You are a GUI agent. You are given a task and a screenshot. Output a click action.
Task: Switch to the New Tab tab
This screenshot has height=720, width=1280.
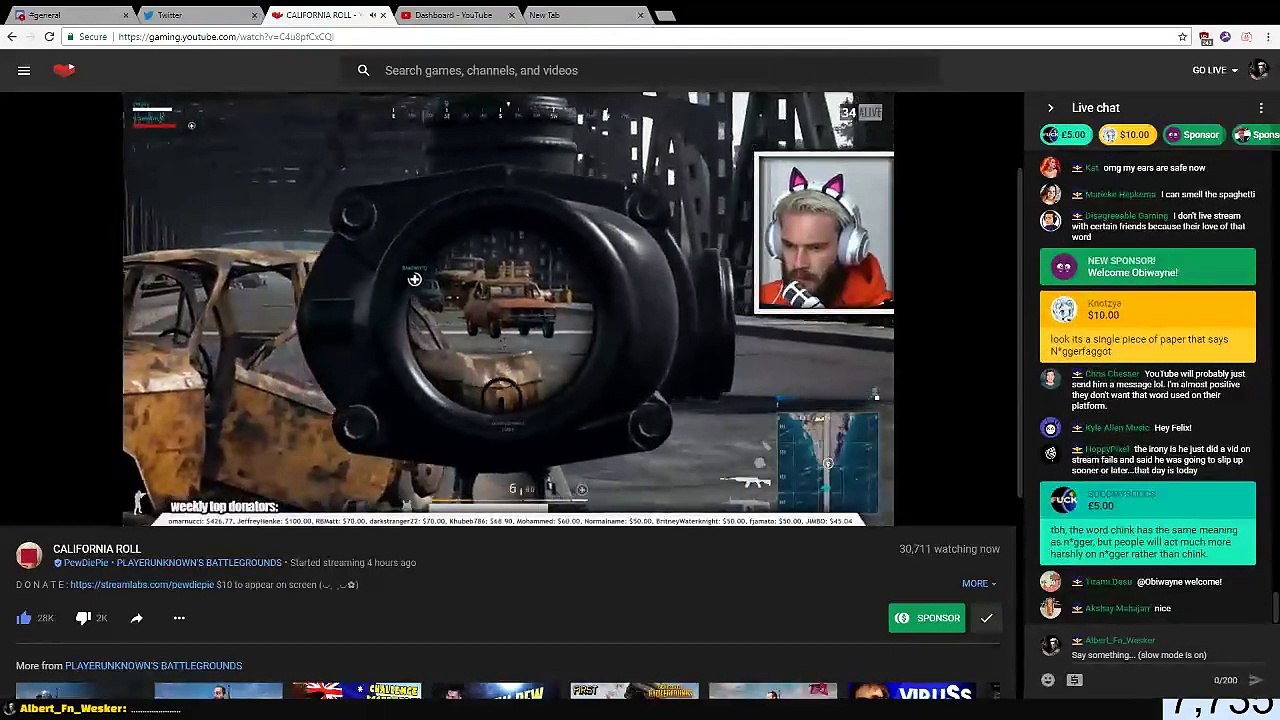[x=585, y=15]
